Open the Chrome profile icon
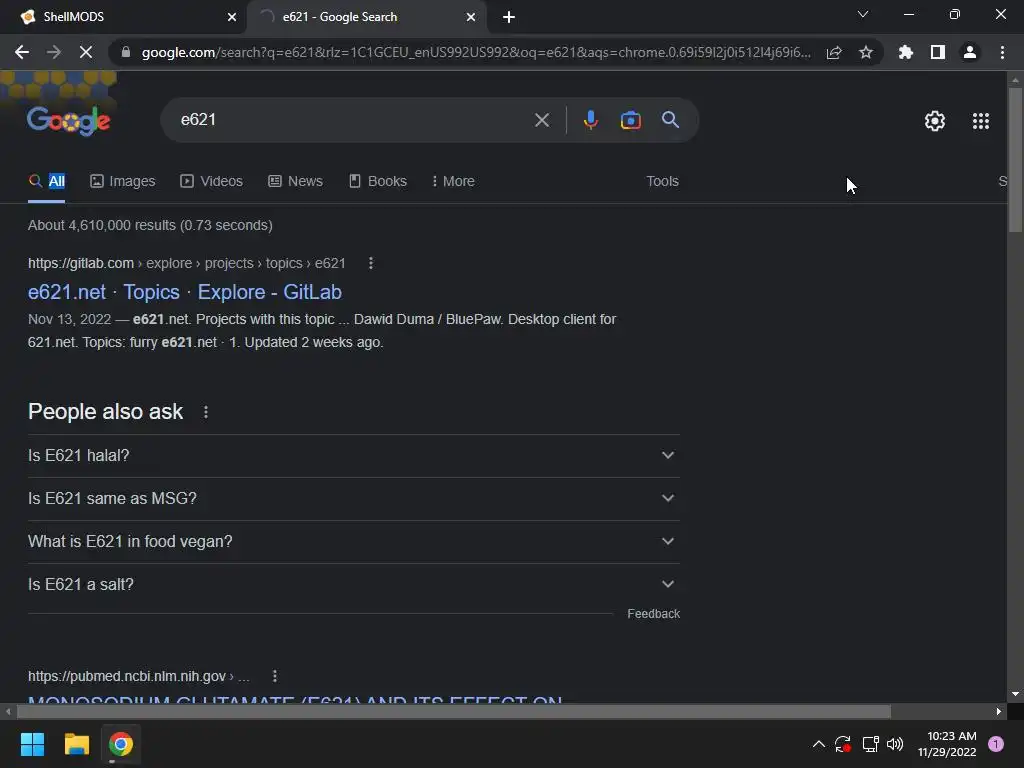Viewport: 1024px width, 768px height. [970, 52]
